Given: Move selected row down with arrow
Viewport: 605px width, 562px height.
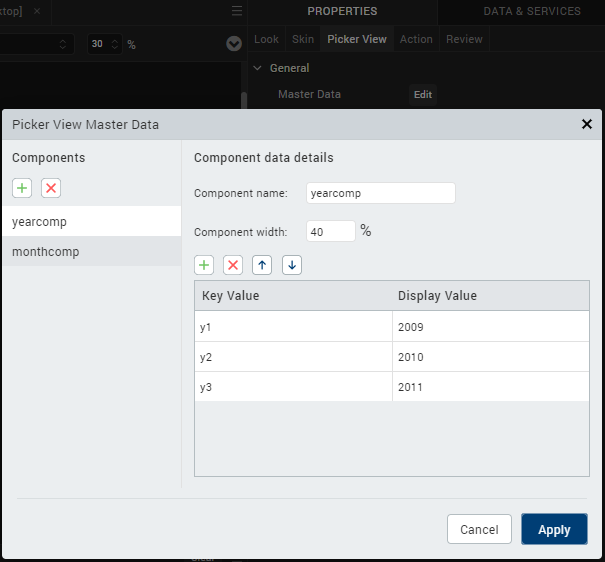Looking at the screenshot, I should click(x=292, y=265).
